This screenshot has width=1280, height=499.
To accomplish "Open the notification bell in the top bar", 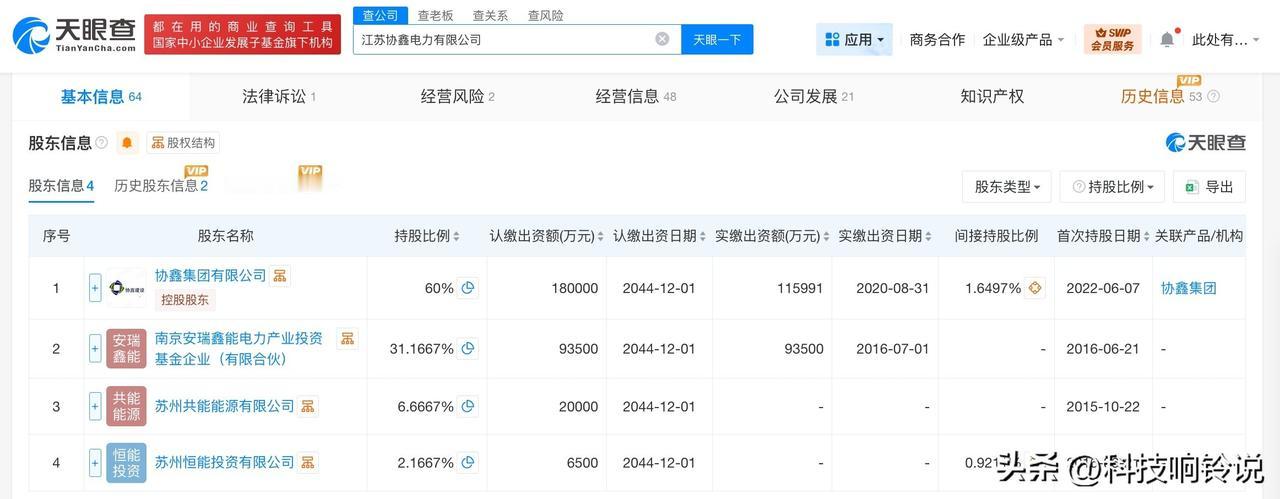I will [x=1167, y=39].
